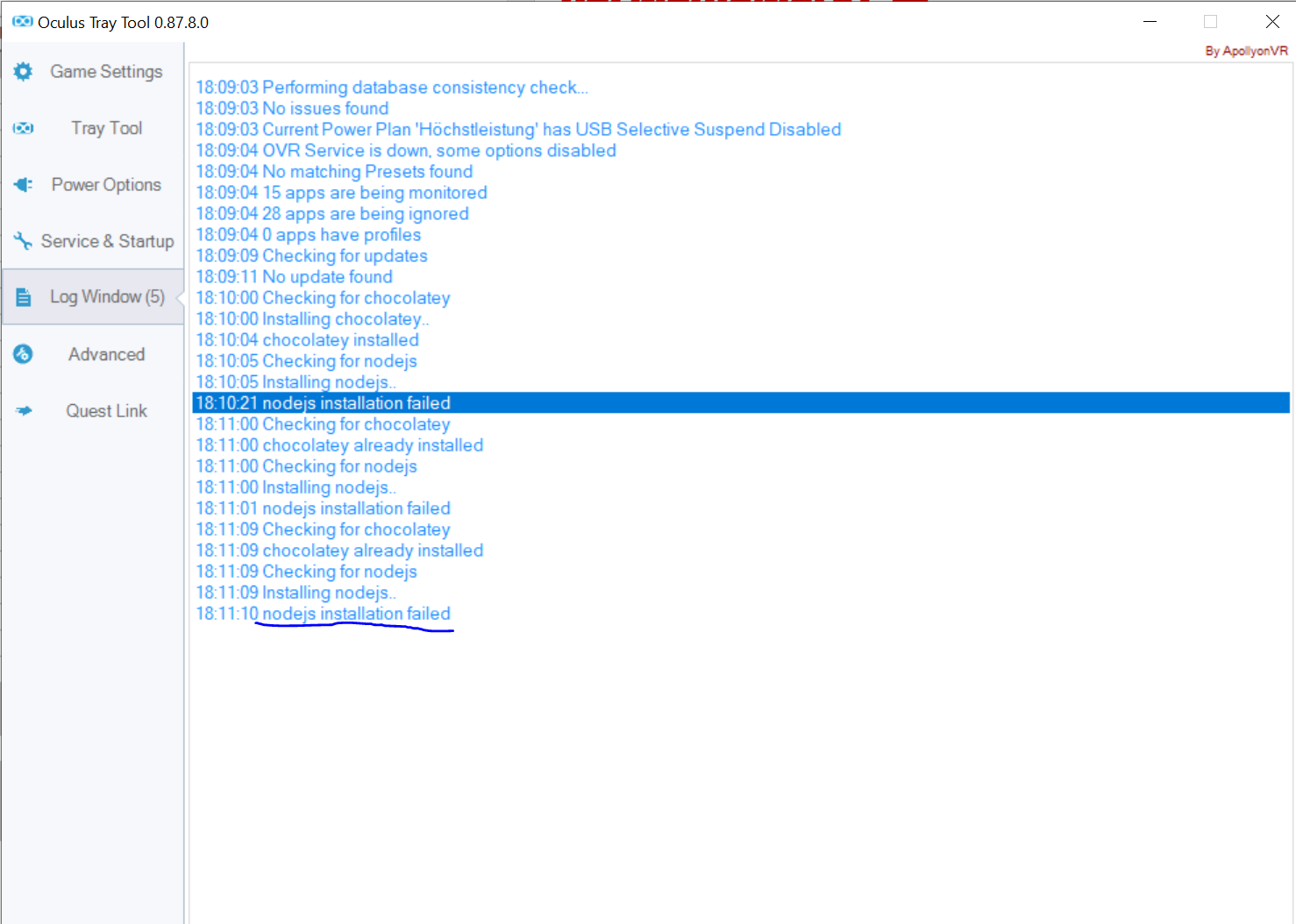Select log line '0 apps have profiles'

(x=309, y=235)
